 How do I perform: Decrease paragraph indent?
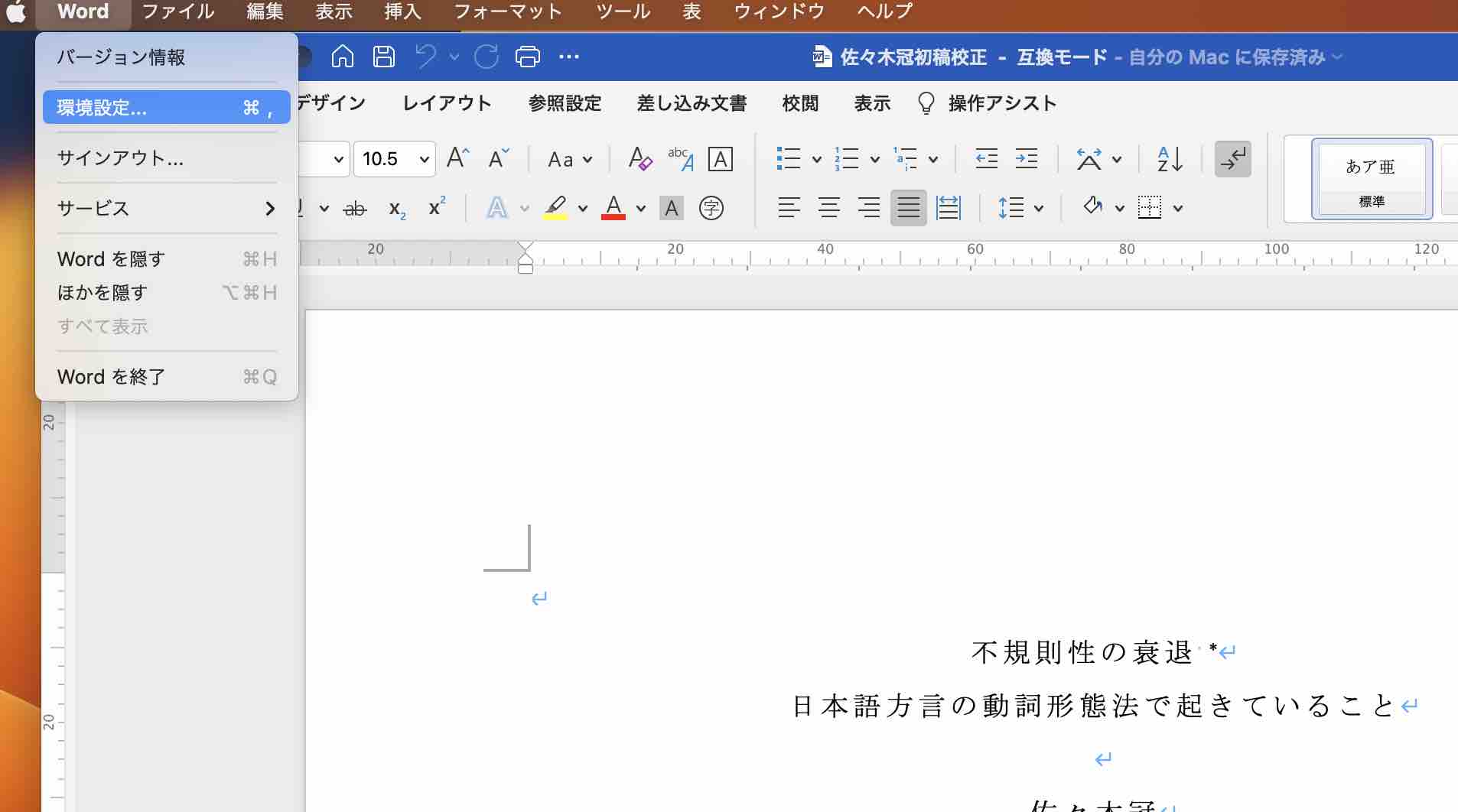(x=987, y=159)
